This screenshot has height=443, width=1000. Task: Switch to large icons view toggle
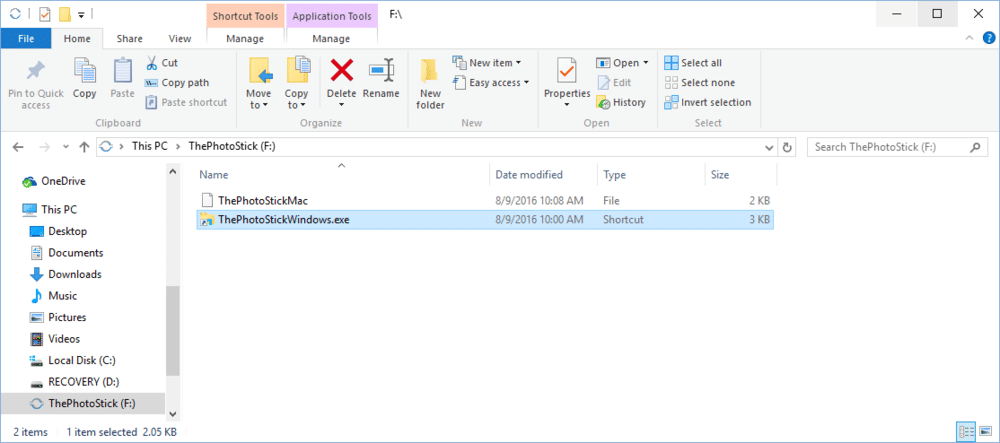pyautogui.click(x=983, y=432)
